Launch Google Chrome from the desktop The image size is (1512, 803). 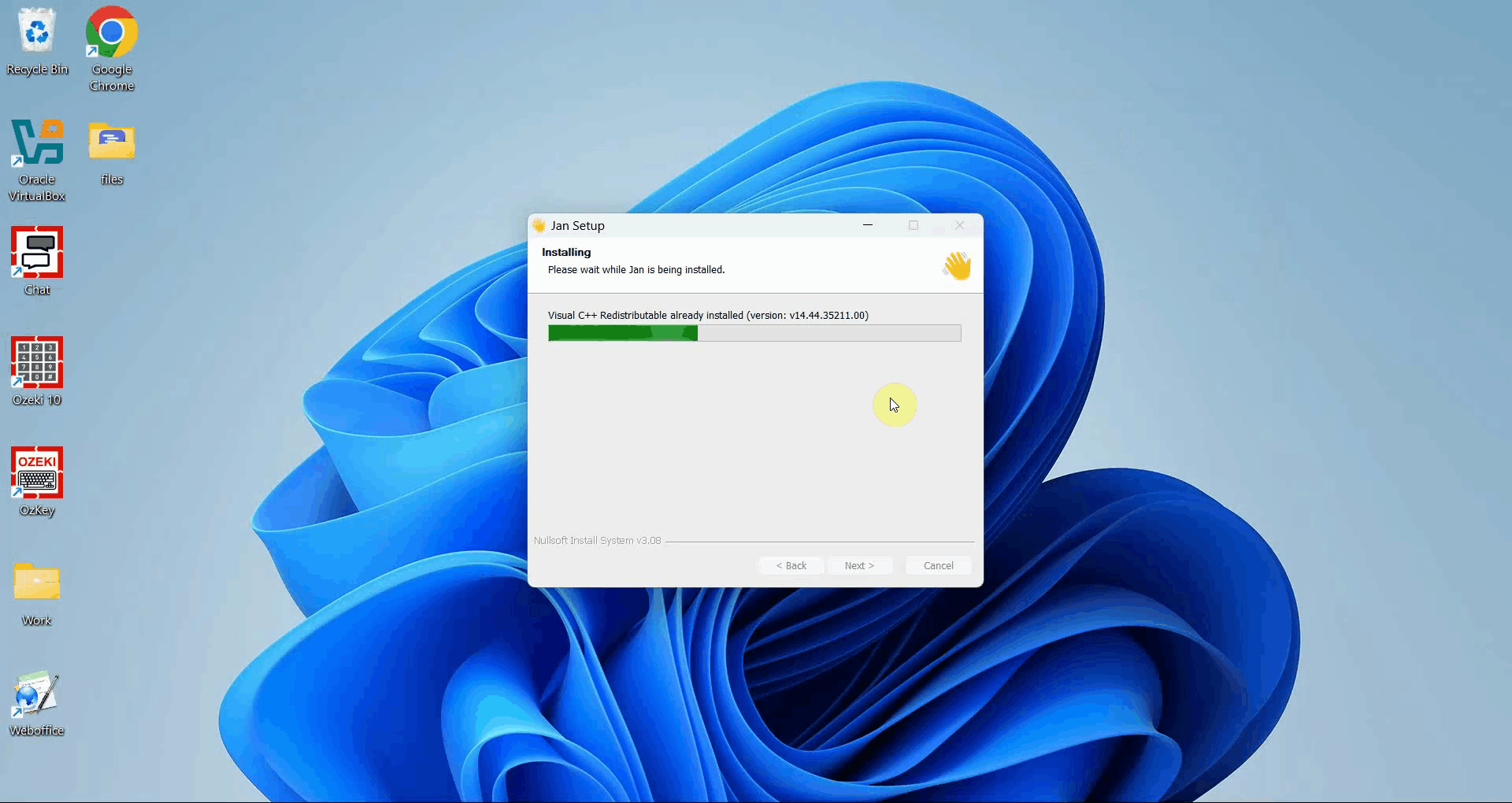pyautogui.click(x=110, y=33)
